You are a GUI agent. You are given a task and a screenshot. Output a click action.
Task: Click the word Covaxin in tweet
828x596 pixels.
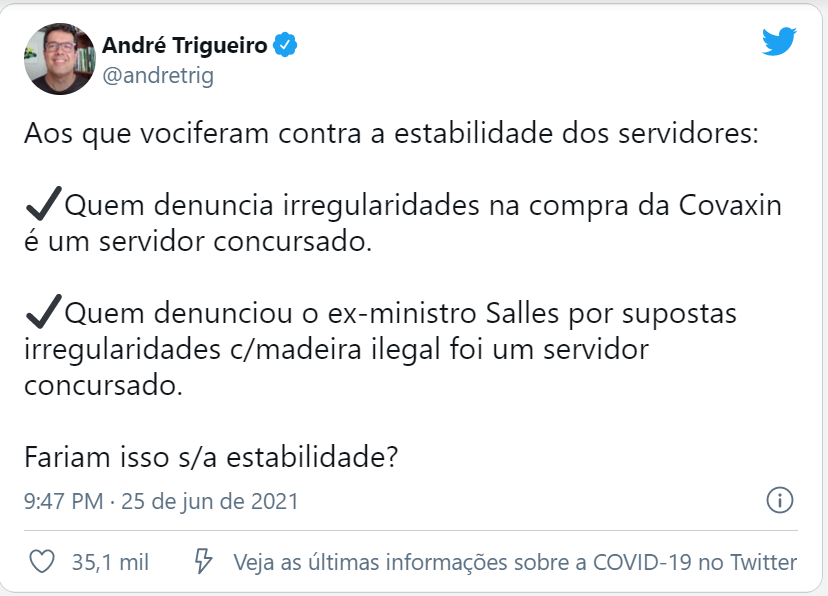pyautogui.click(x=730, y=205)
